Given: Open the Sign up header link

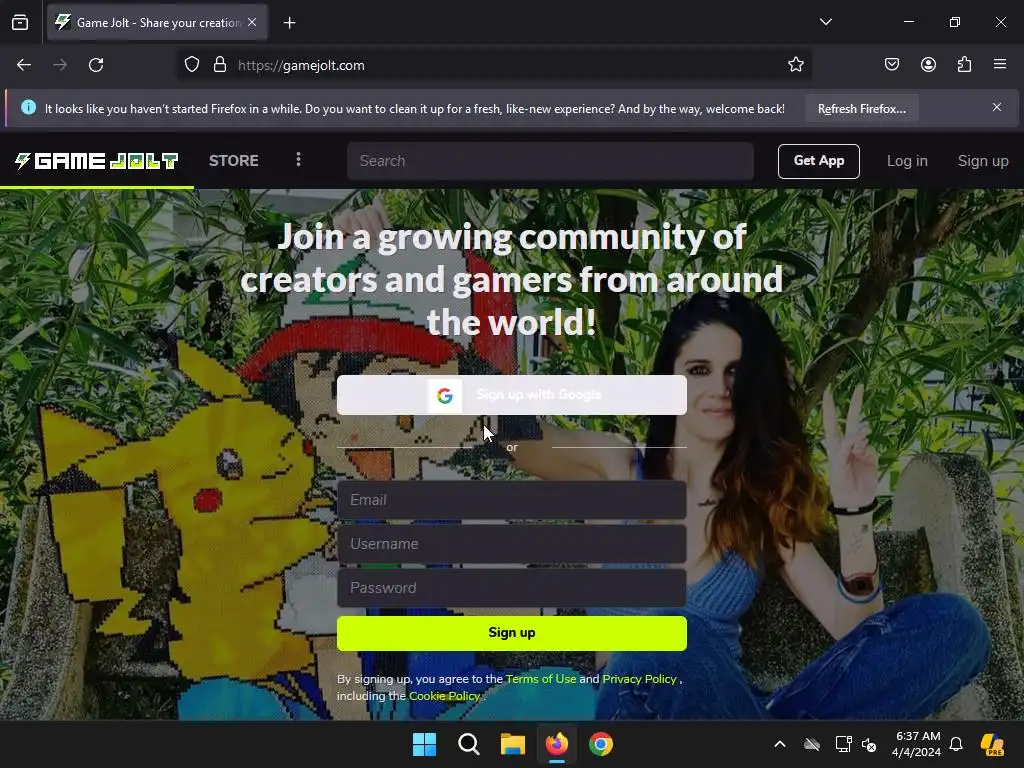Looking at the screenshot, I should pyautogui.click(x=983, y=161).
